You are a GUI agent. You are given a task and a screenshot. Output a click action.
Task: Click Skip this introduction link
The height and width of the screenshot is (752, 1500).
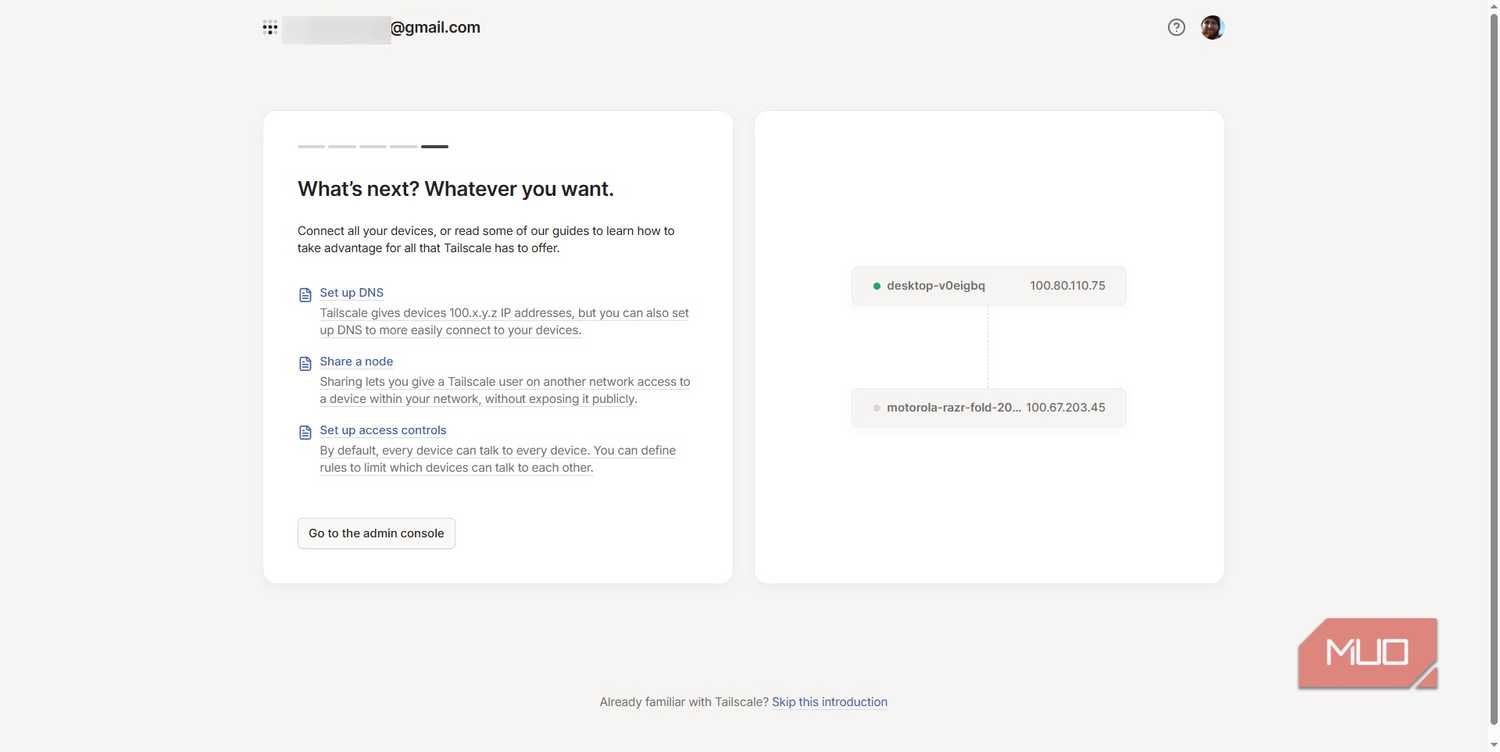(x=830, y=702)
